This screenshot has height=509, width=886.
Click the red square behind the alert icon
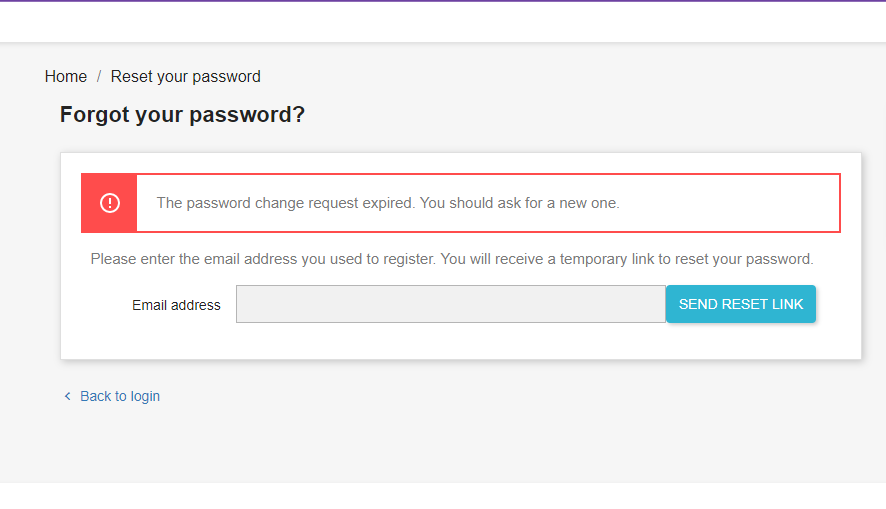tap(93, 187)
